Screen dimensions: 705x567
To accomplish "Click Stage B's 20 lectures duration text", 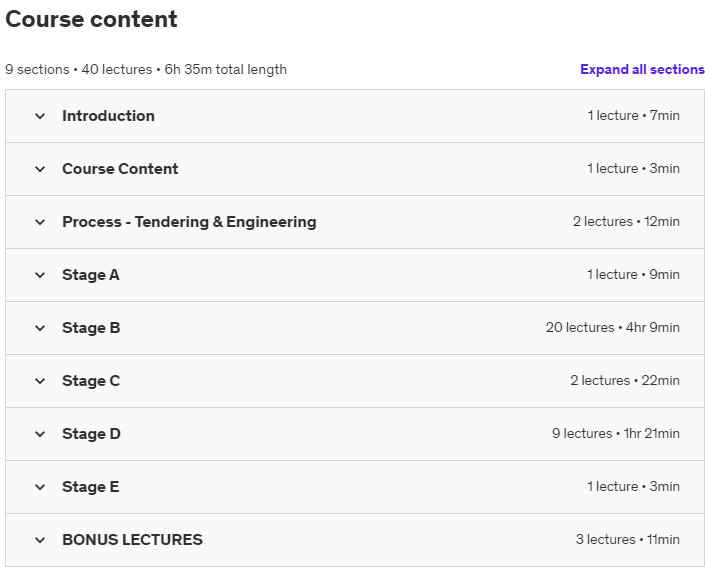I will [x=613, y=327].
